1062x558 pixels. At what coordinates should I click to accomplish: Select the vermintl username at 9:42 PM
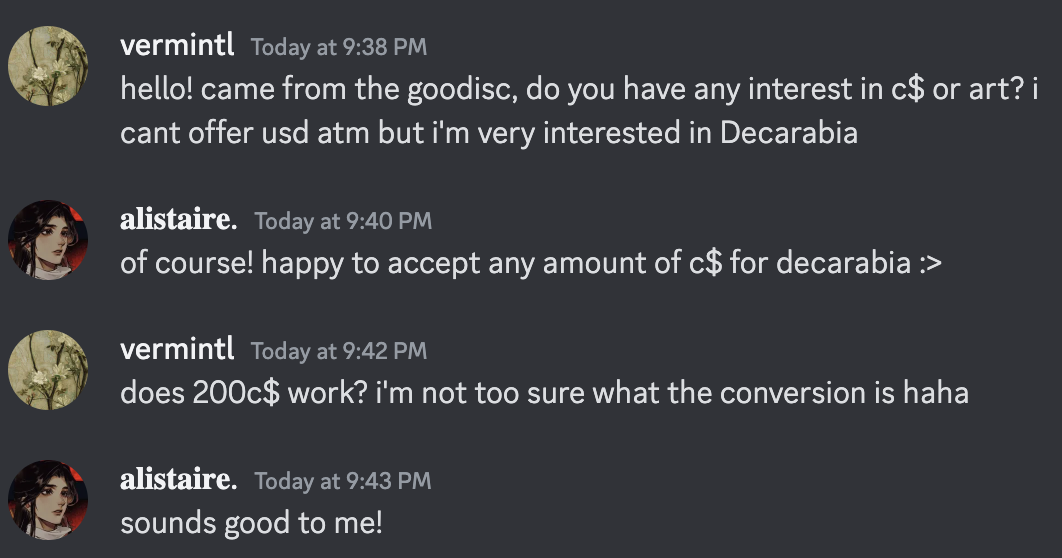tap(177, 350)
